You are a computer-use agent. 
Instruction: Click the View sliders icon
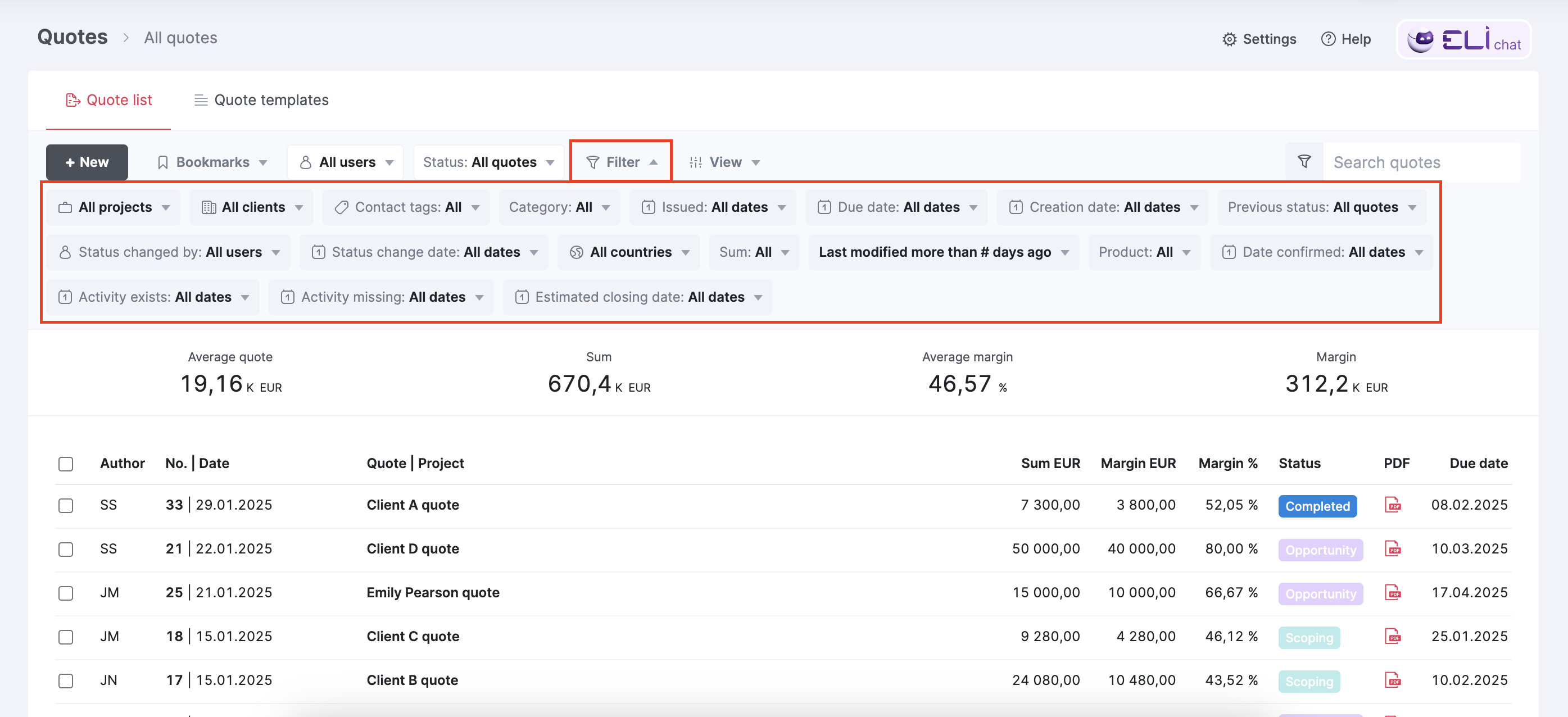(x=695, y=162)
